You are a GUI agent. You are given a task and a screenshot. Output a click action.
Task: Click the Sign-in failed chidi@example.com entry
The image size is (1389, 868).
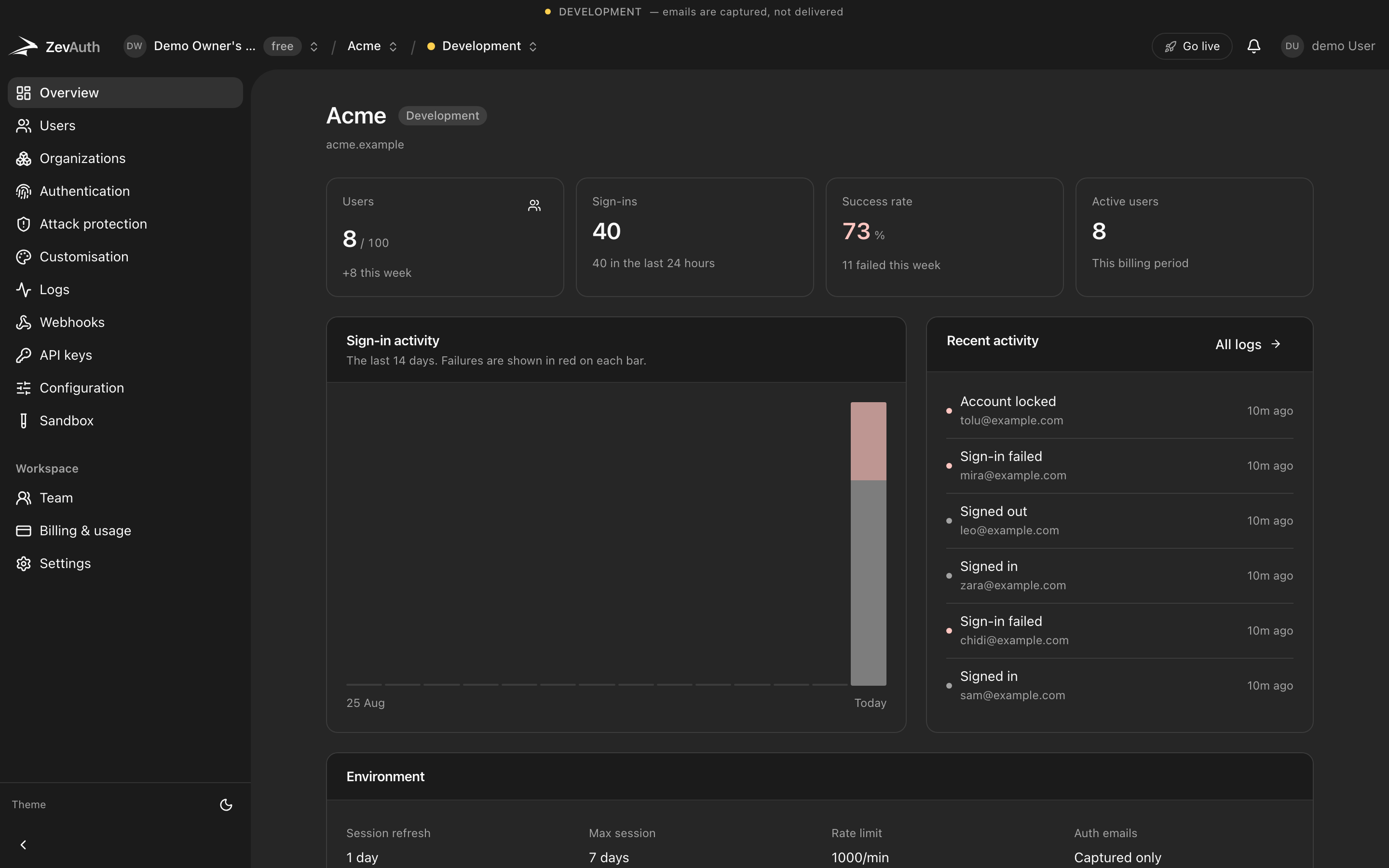point(1119,630)
